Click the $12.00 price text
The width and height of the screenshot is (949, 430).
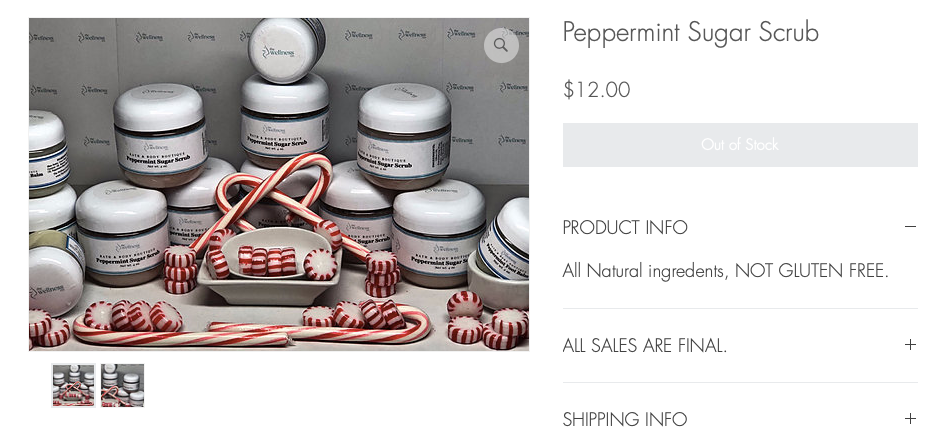pos(597,90)
